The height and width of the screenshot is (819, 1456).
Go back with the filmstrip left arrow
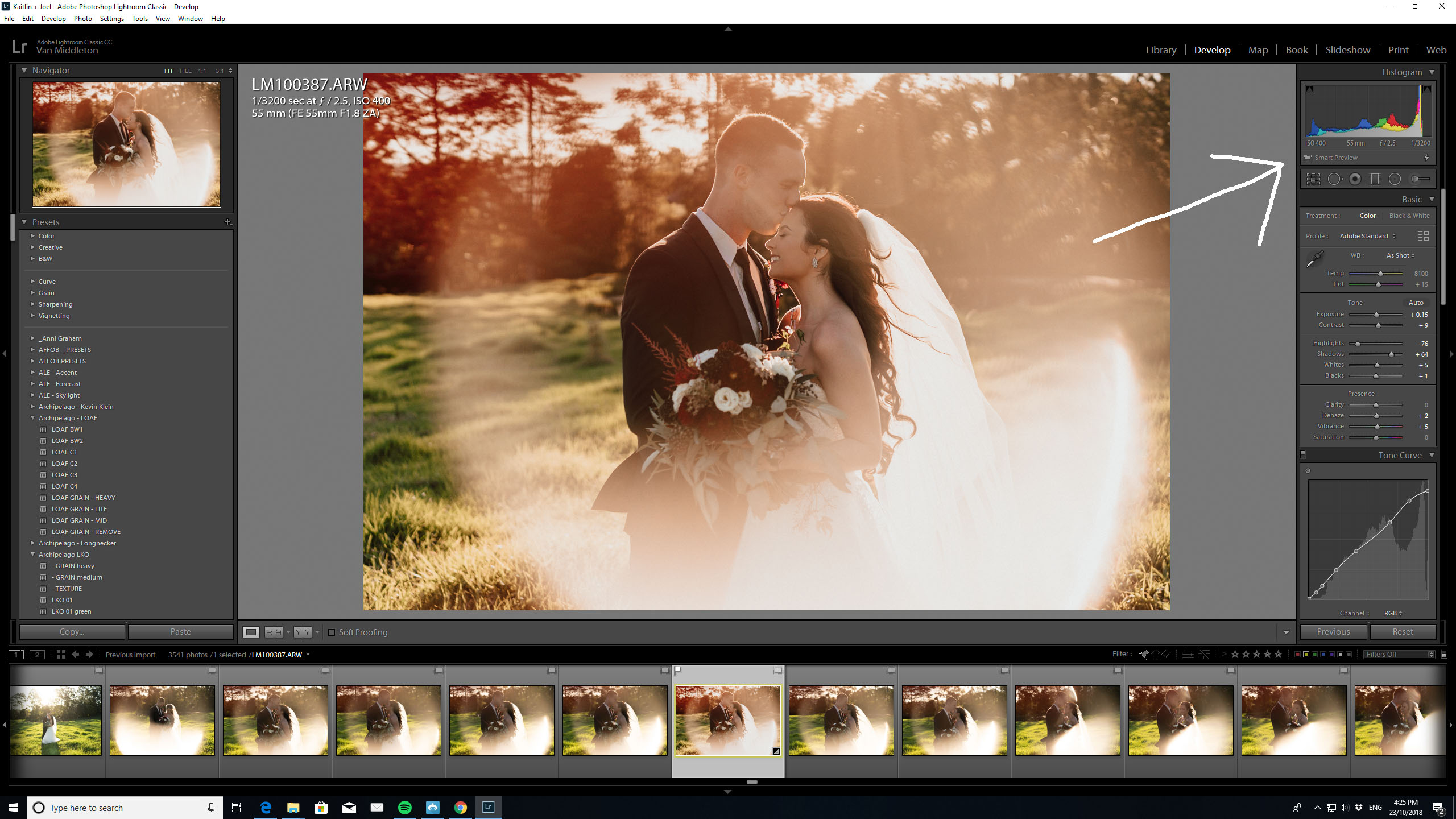(75, 655)
